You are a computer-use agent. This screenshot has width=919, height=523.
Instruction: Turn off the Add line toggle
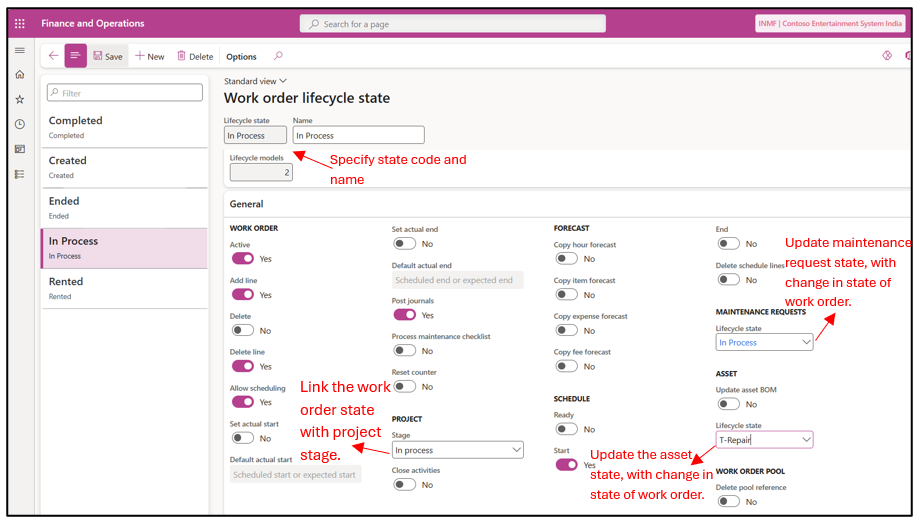coord(243,294)
